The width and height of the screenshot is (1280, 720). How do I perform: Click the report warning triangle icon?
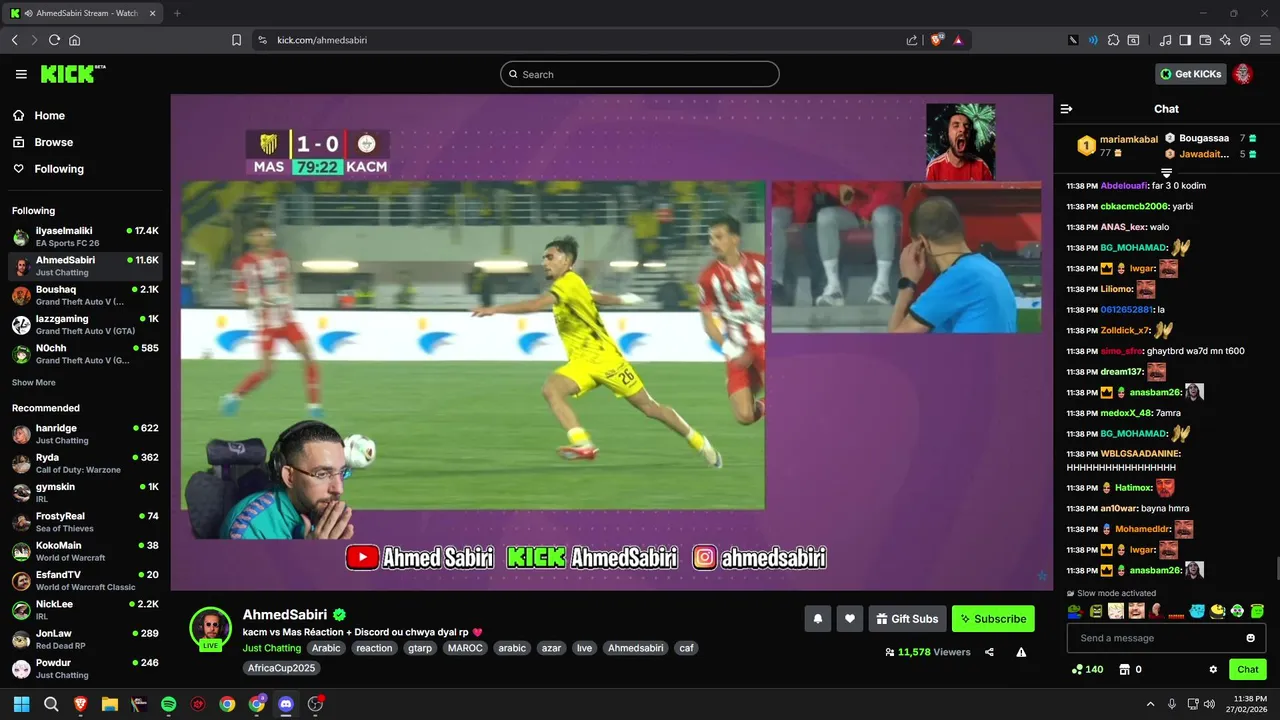pos(1021,652)
